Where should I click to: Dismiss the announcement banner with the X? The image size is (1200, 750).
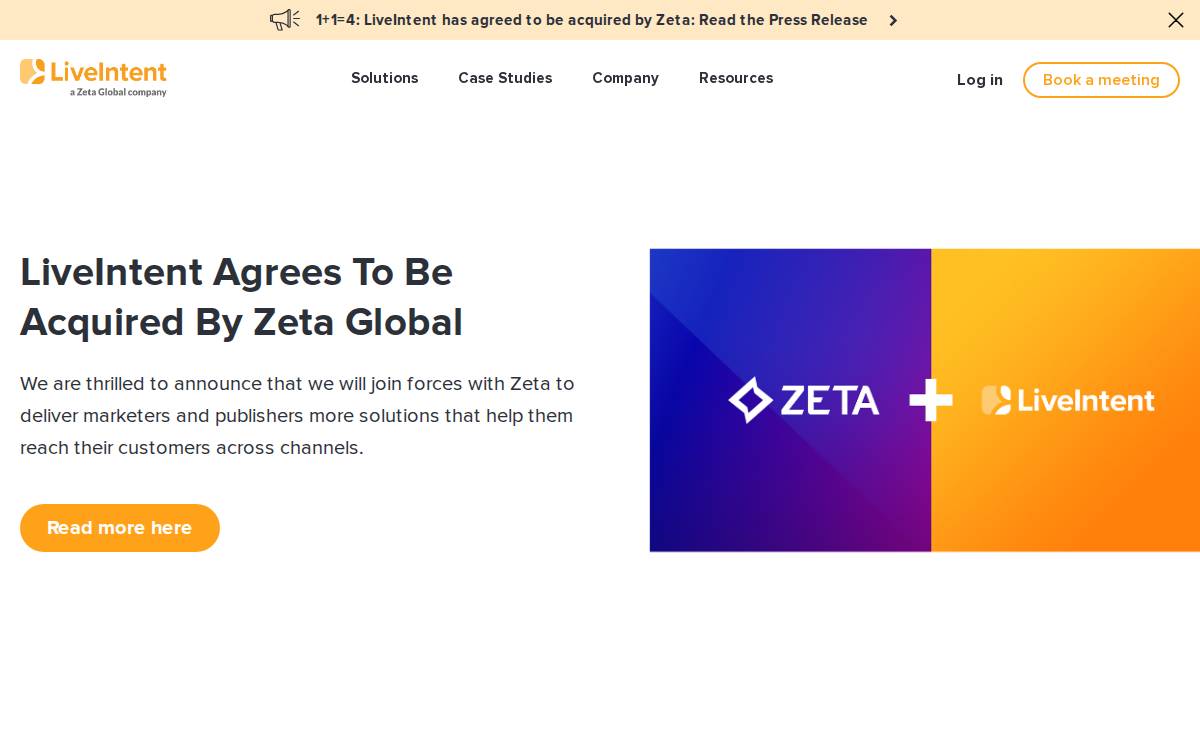point(1176,20)
